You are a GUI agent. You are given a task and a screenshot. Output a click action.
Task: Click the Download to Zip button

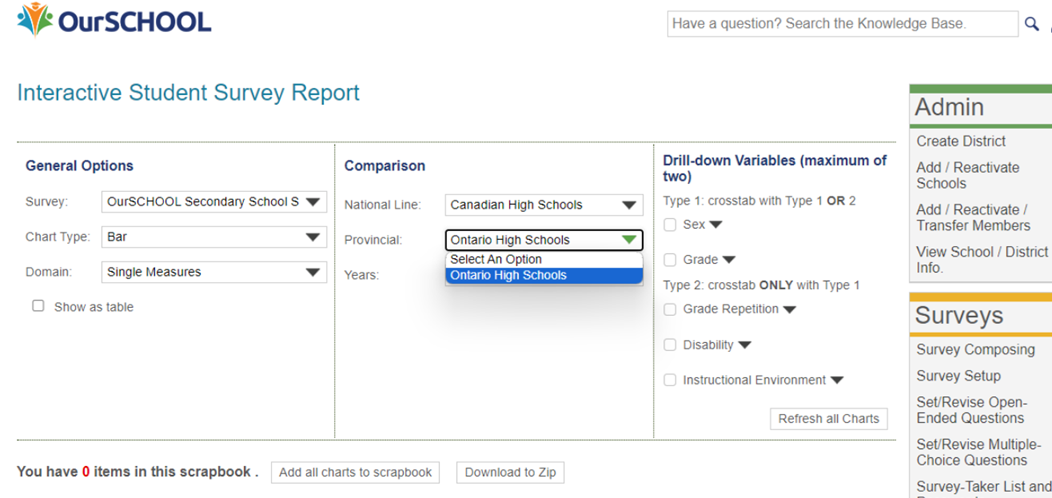click(511, 472)
